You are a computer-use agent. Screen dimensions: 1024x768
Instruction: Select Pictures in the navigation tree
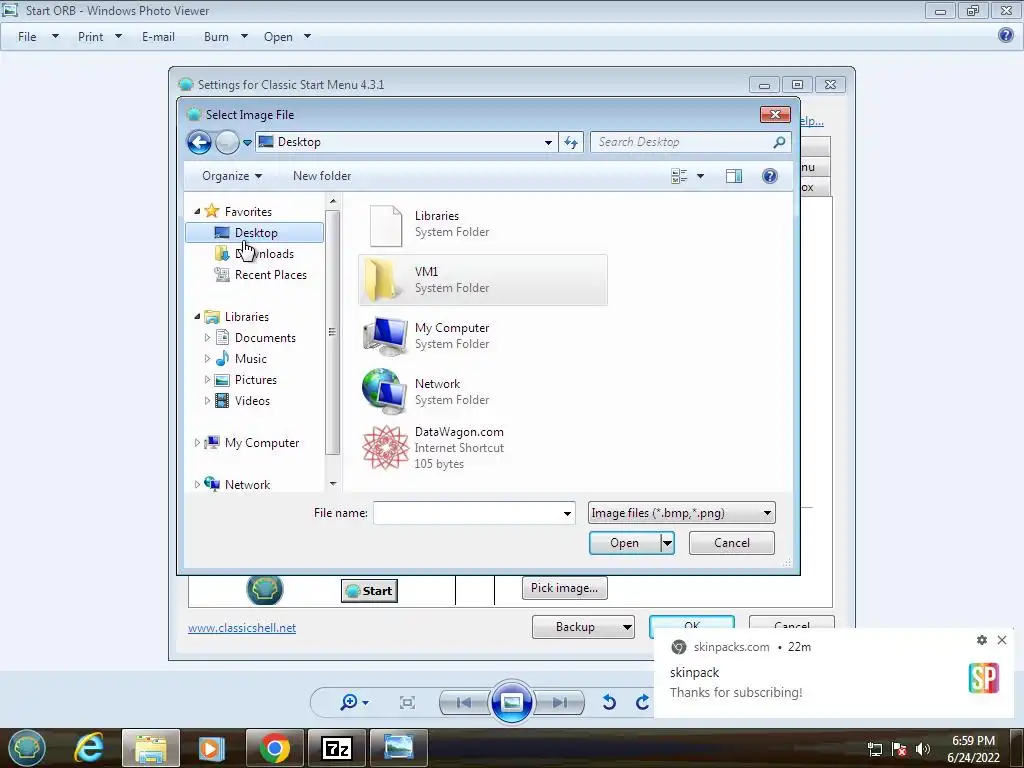[x=255, y=379]
